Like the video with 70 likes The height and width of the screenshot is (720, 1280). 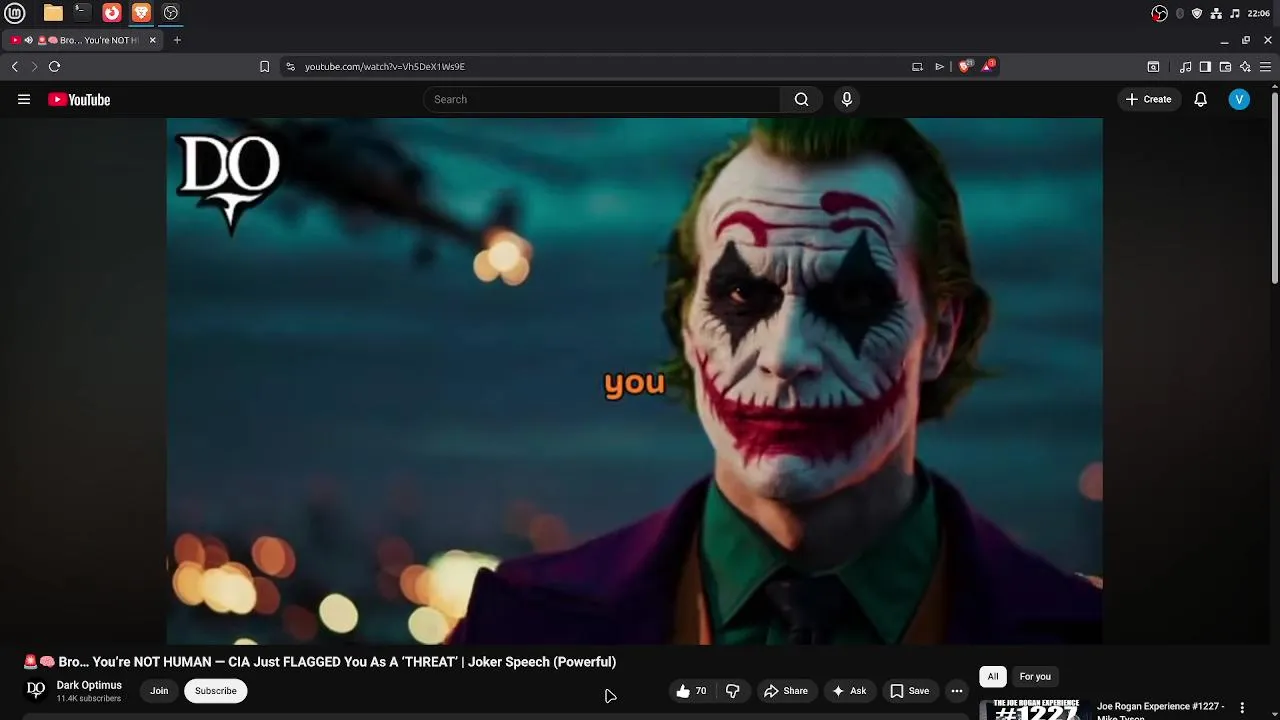(691, 691)
